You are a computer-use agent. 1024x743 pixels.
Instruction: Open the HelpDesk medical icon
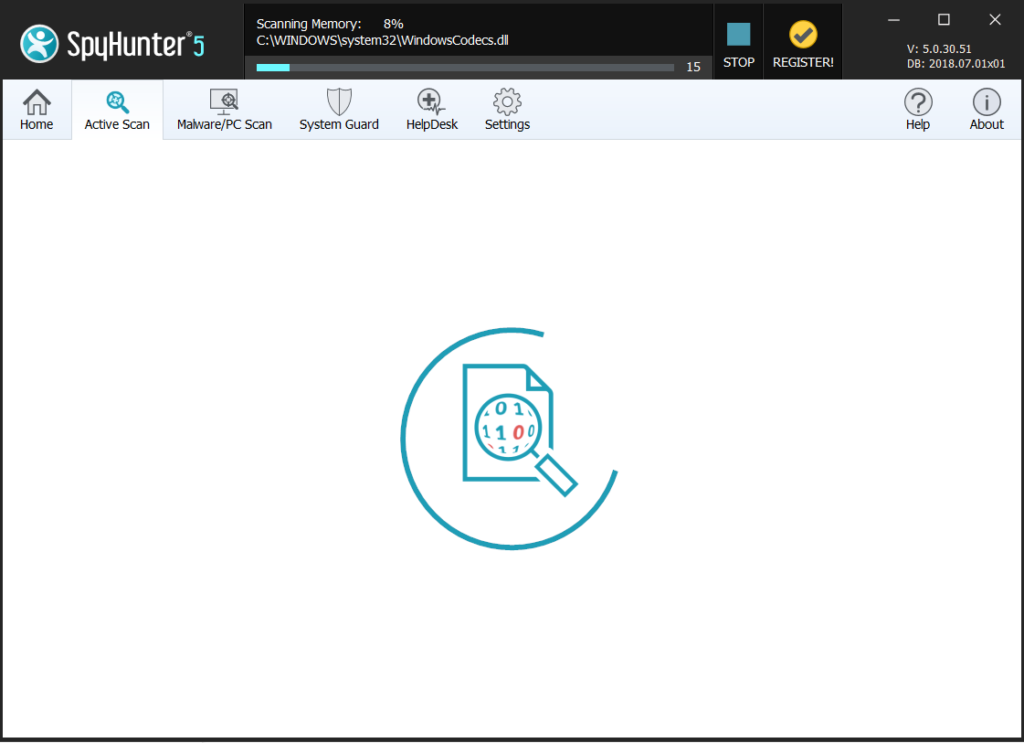pyautogui.click(x=431, y=102)
